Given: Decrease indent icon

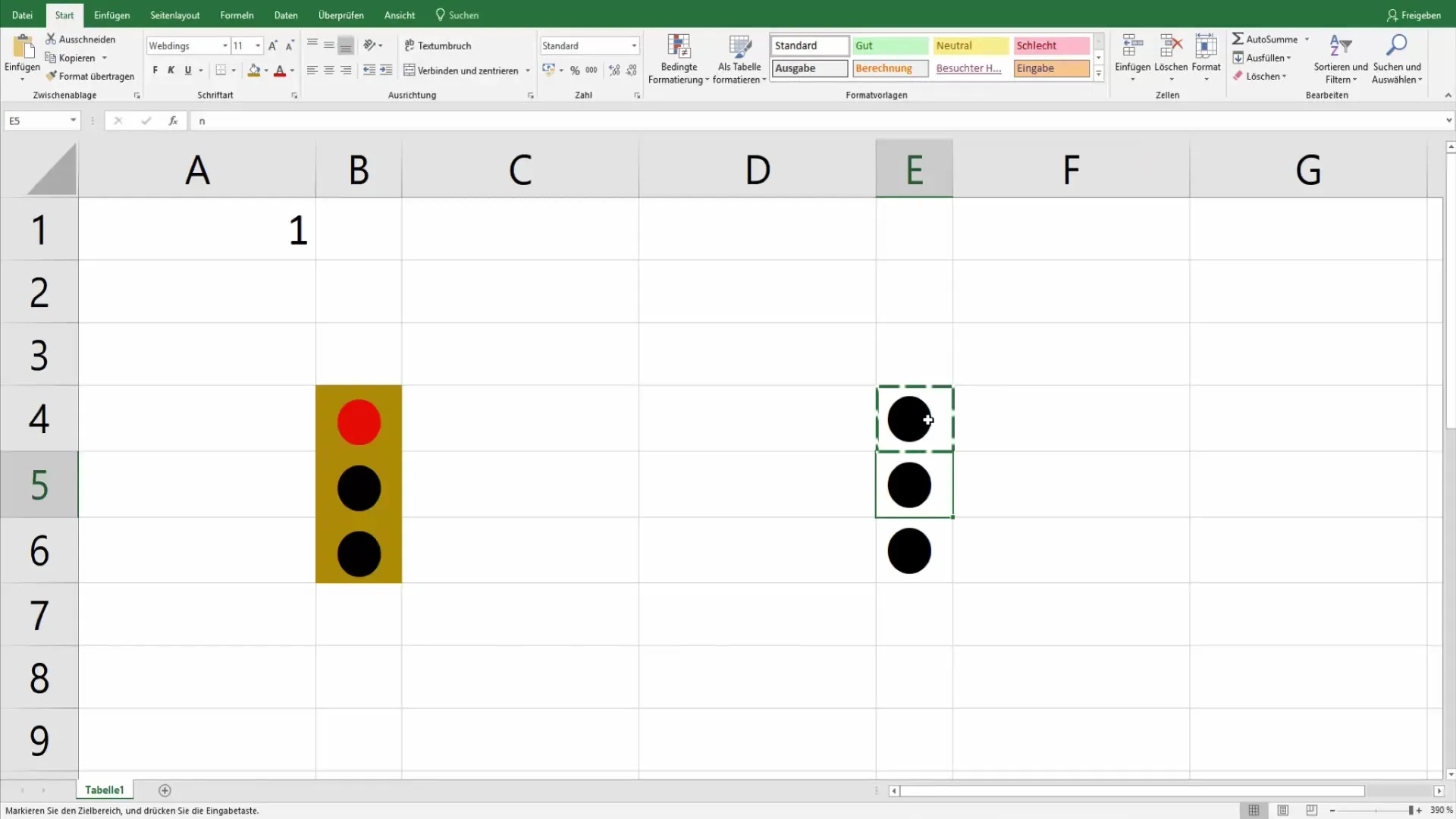Looking at the screenshot, I should [x=369, y=71].
